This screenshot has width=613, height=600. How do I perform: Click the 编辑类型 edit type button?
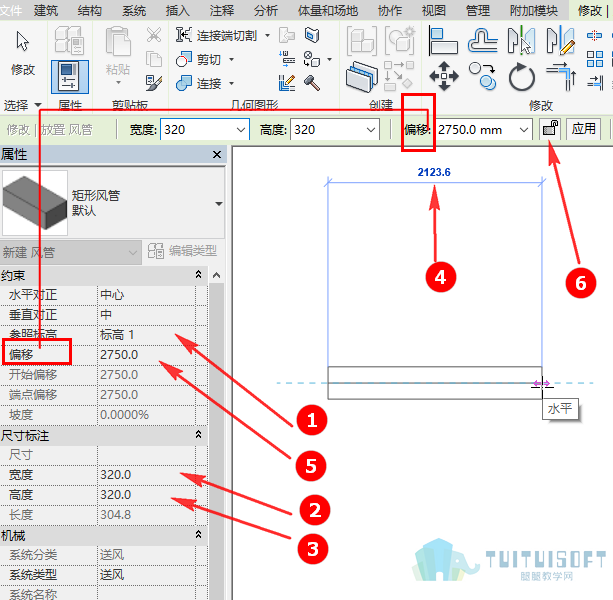(x=182, y=251)
